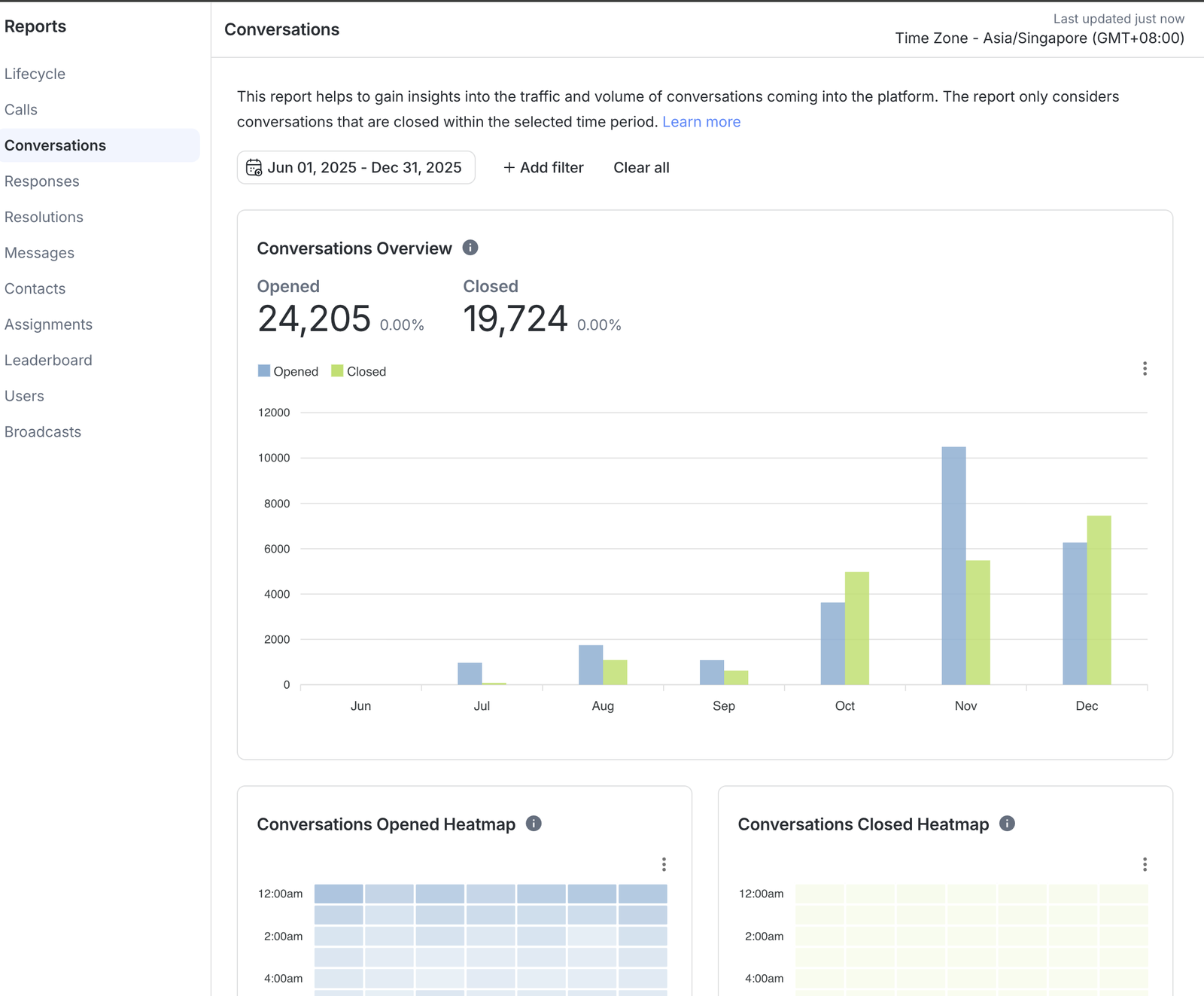The height and width of the screenshot is (996, 1204).
Task: Click the Closed total 19,724
Action: (515, 318)
